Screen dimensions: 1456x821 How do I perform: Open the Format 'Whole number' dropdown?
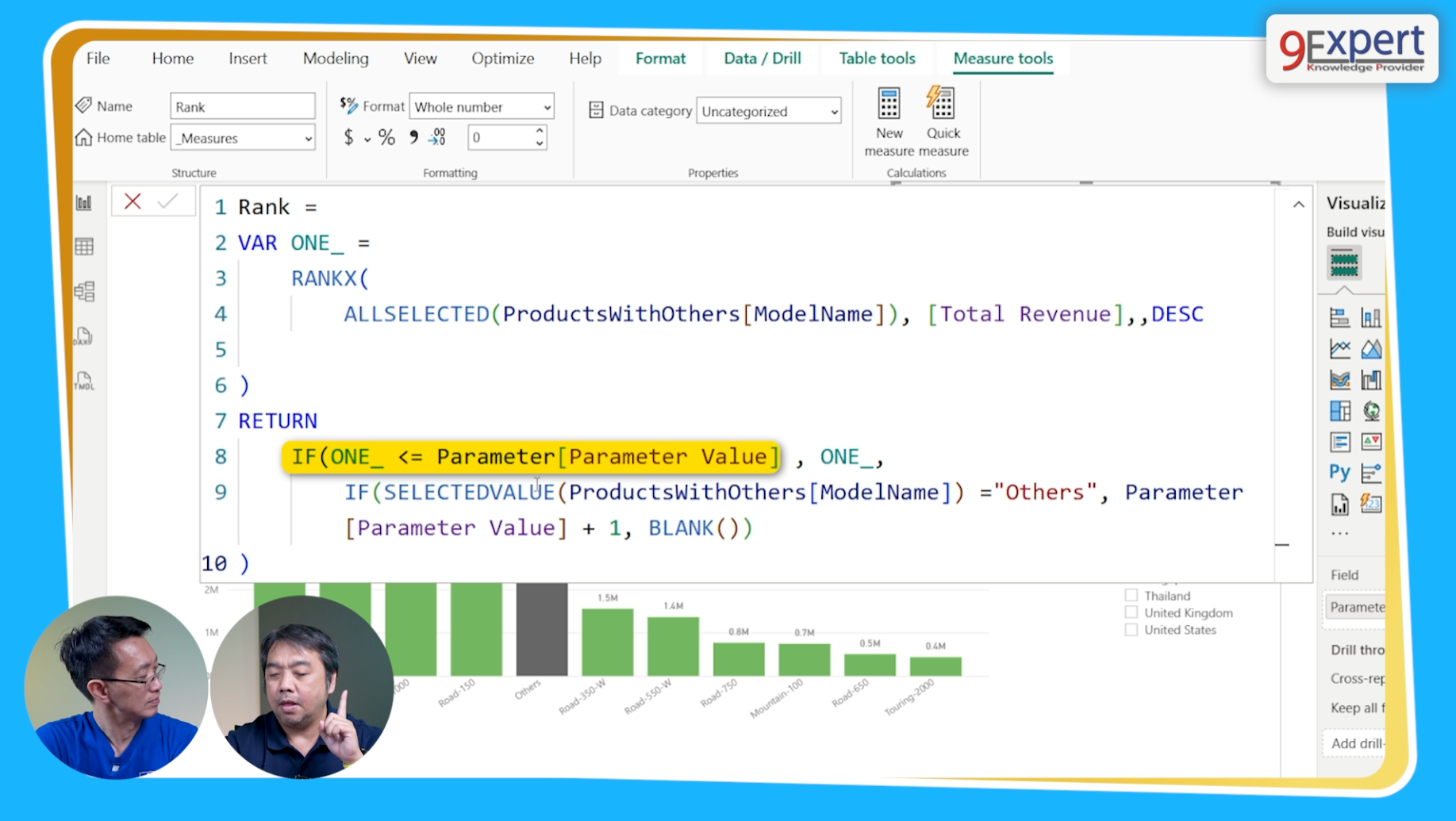coord(546,106)
